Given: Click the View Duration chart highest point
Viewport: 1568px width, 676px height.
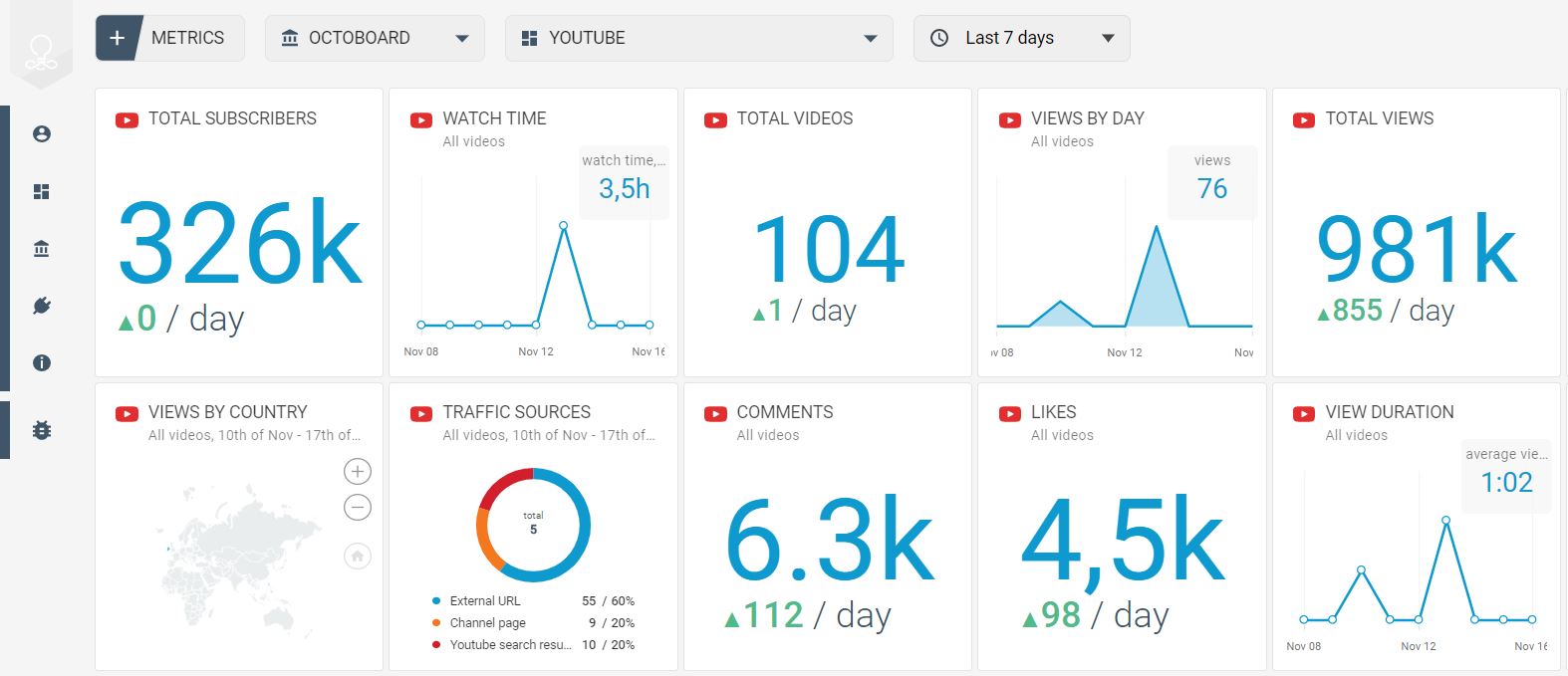Looking at the screenshot, I should coord(1446,520).
